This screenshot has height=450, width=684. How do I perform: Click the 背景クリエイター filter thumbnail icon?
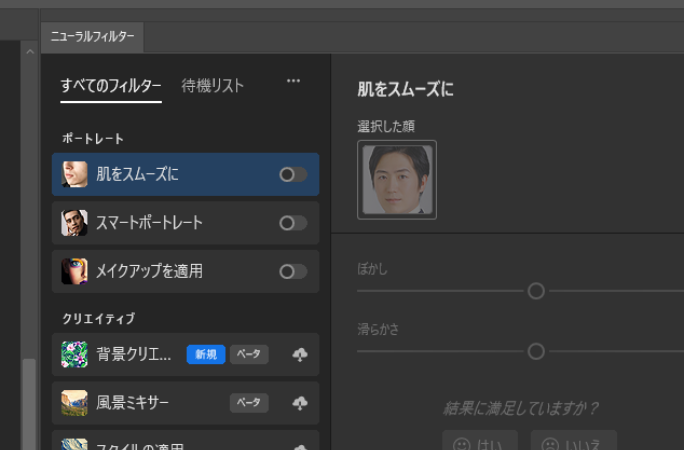pyautogui.click(x=74, y=354)
